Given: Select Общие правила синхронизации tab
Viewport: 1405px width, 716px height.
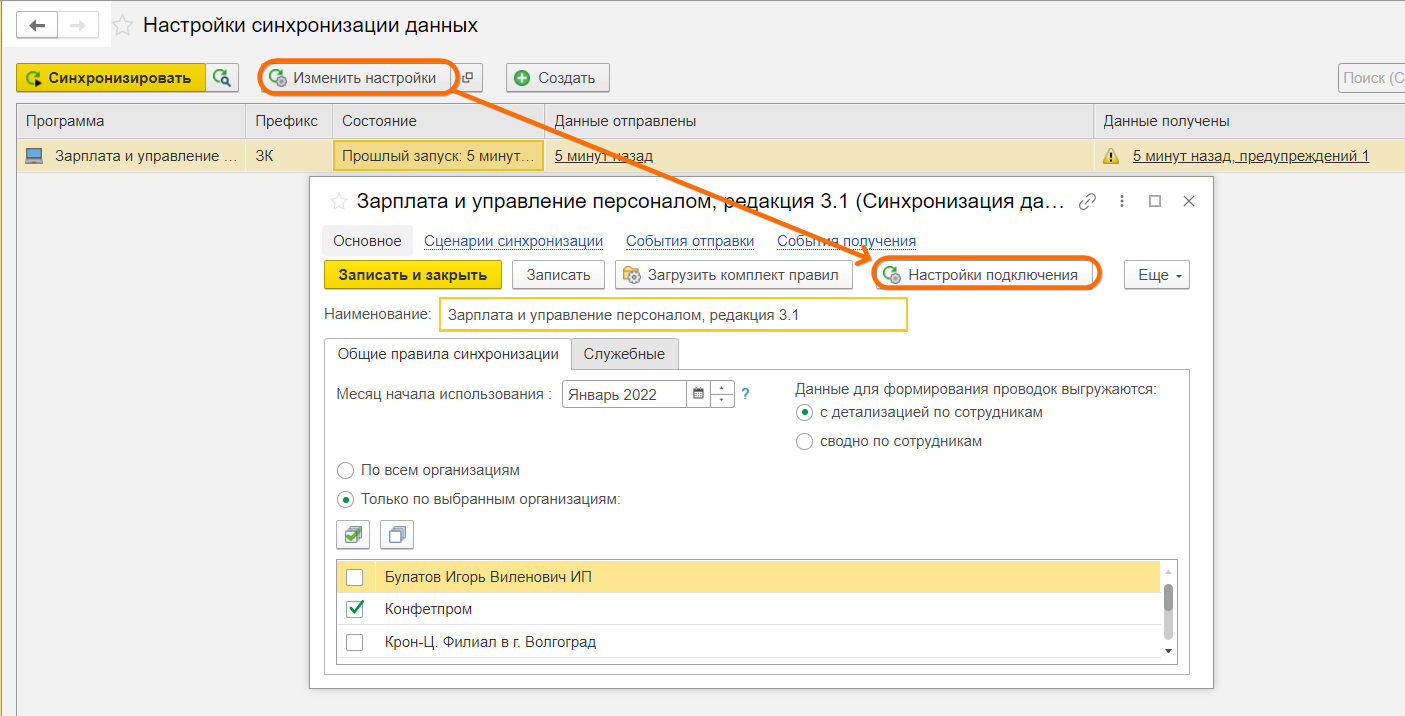Looking at the screenshot, I should (x=448, y=354).
